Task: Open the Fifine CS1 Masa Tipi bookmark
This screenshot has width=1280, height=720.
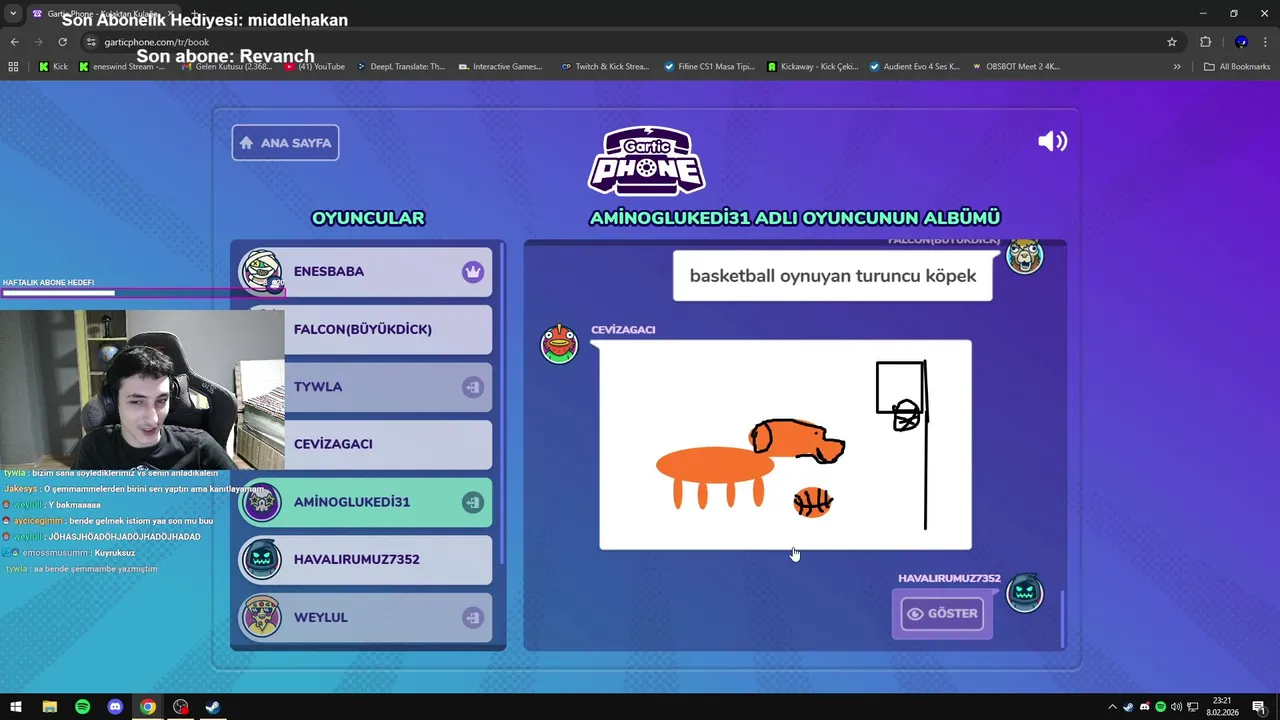Action: (x=709, y=67)
